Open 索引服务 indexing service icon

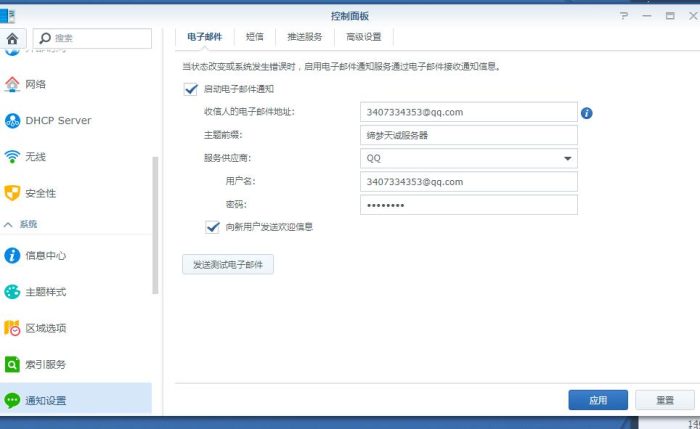13,364
